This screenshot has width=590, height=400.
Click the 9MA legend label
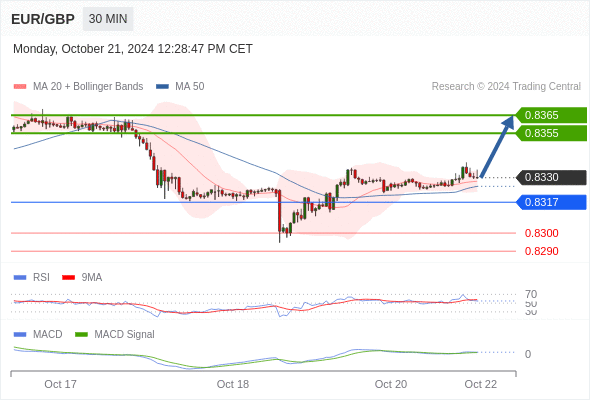92,278
